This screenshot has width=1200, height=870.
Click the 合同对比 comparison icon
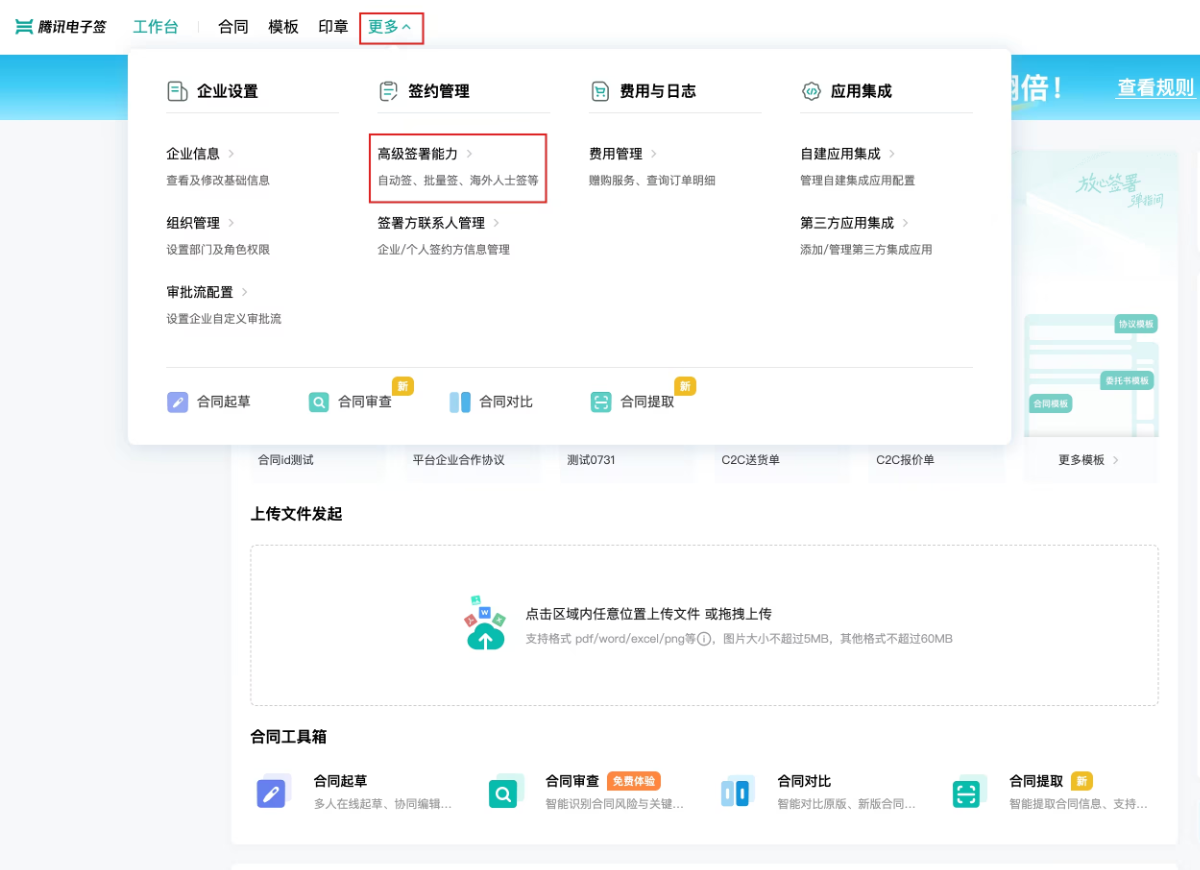click(459, 401)
